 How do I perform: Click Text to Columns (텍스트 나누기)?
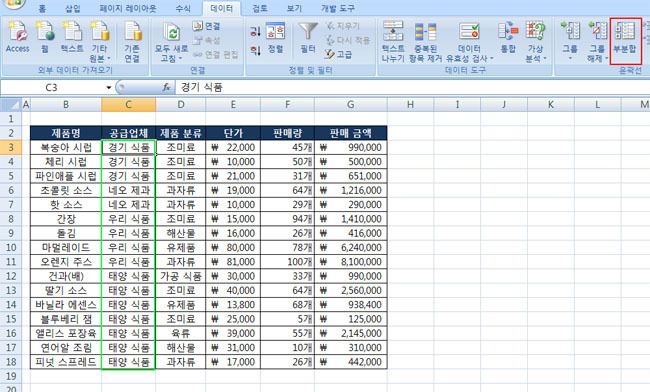pos(393,42)
